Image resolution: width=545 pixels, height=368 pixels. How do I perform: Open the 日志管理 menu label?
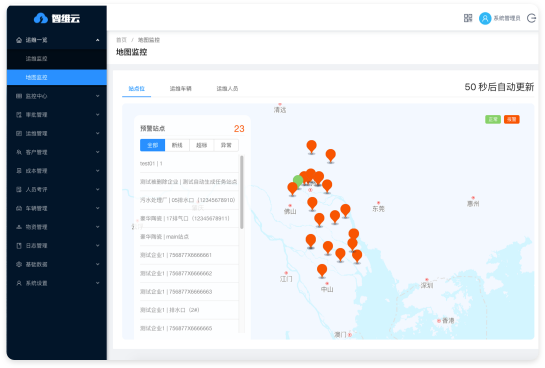click(36, 246)
